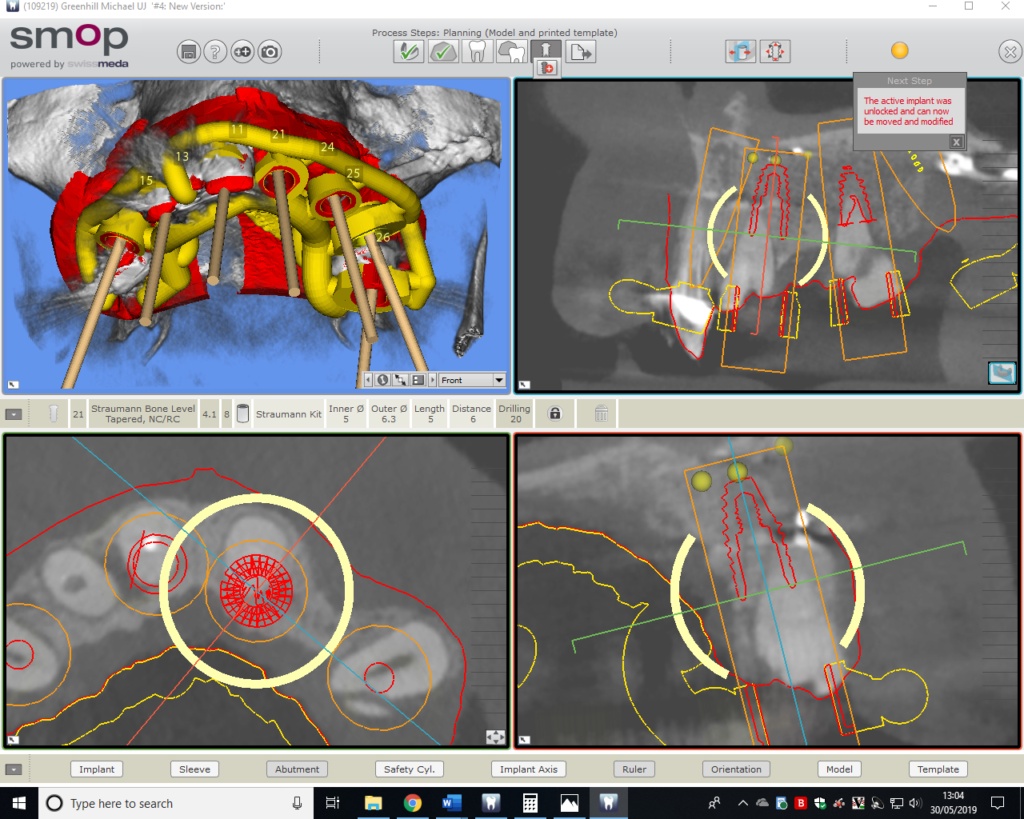Screen dimensions: 1024x819
Task: Click the left arrow in 3D view controls
Action: (x=368, y=380)
